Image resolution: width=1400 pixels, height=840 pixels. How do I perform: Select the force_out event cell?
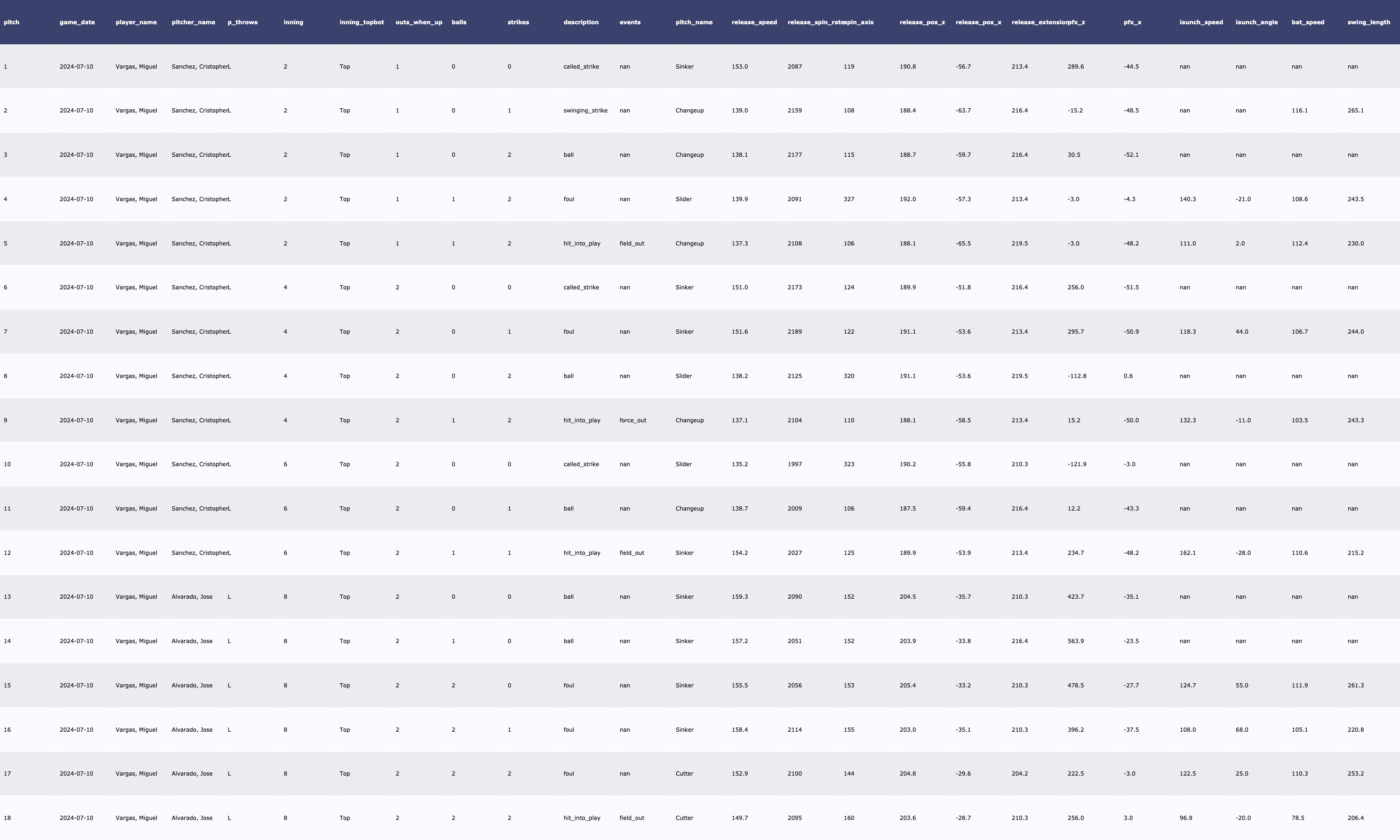click(x=633, y=420)
